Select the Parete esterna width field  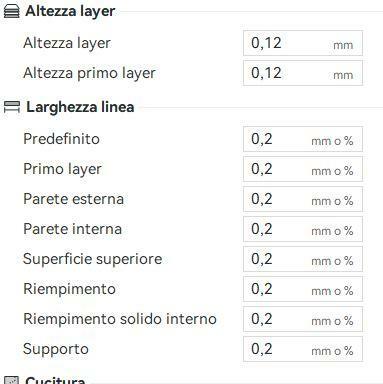click(x=303, y=199)
